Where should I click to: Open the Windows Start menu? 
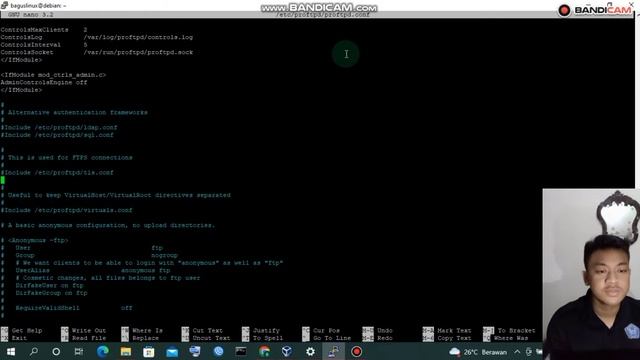pyautogui.click(x=11, y=351)
